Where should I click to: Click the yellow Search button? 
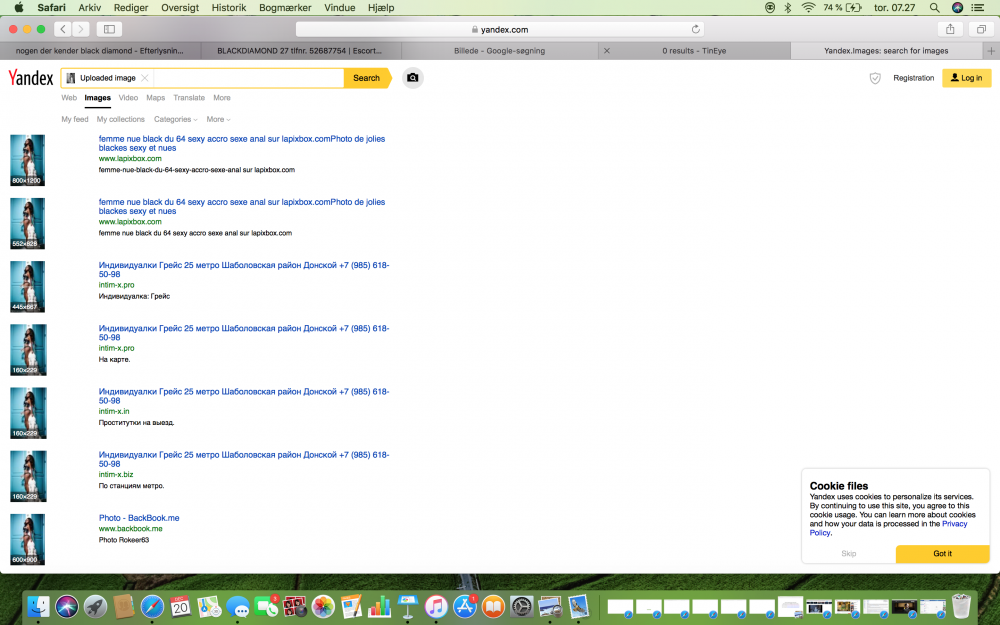(367, 78)
